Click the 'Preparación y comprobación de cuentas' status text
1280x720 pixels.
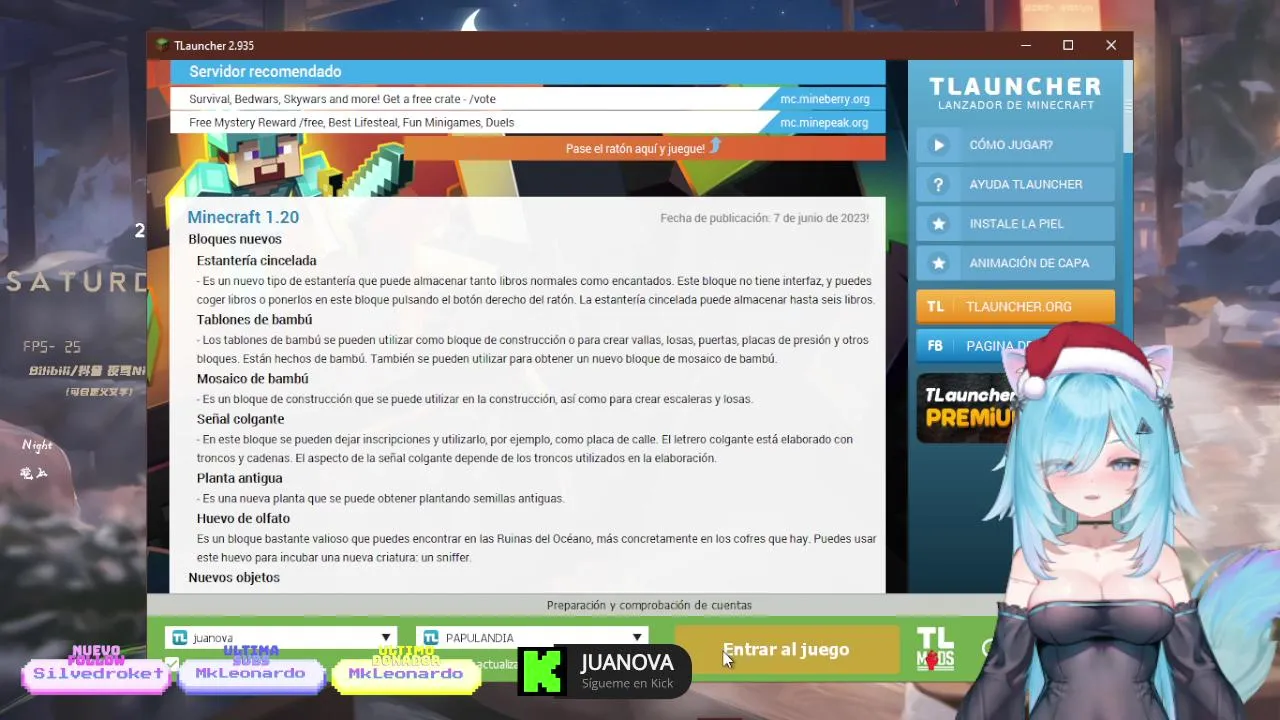[x=649, y=605]
